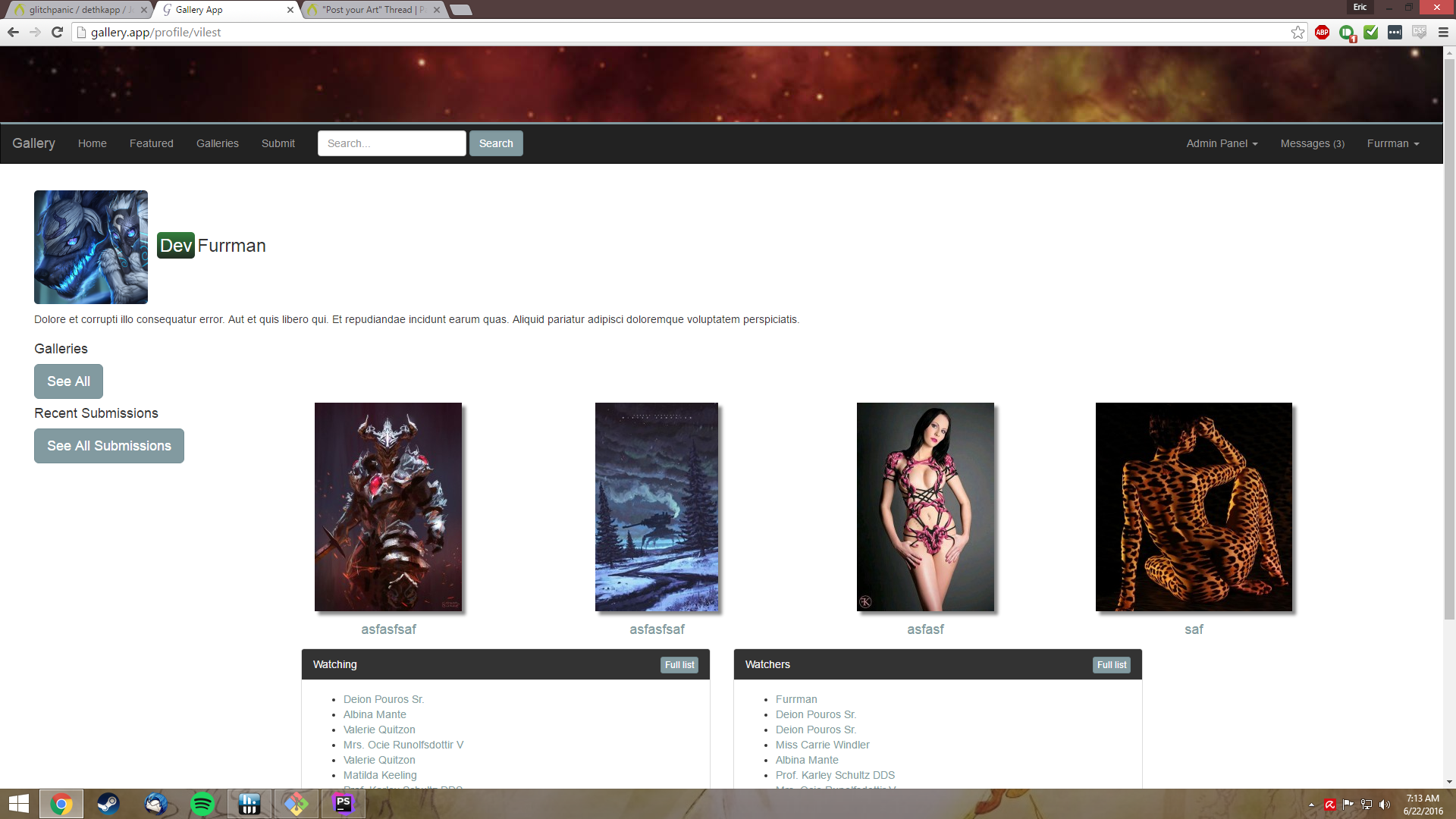Open the Watching panel Full list
1456x819 pixels.
(x=679, y=665)
